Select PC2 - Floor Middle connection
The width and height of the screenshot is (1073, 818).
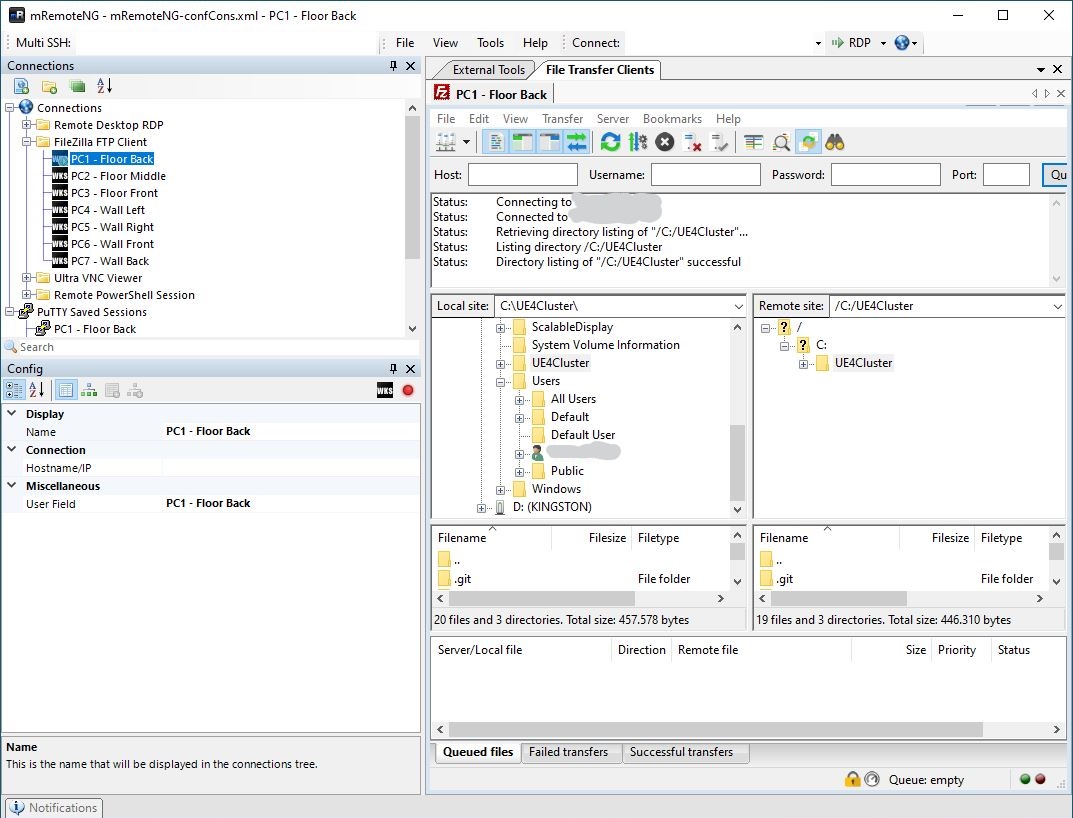tap(118, 176)
